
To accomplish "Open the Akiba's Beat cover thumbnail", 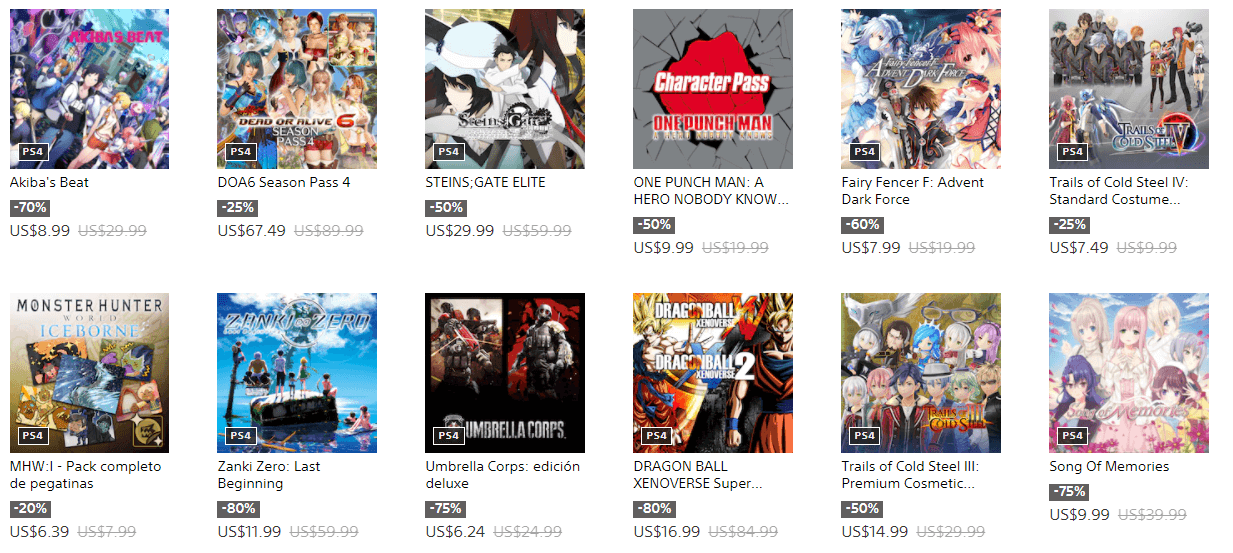I will (89, 89).
